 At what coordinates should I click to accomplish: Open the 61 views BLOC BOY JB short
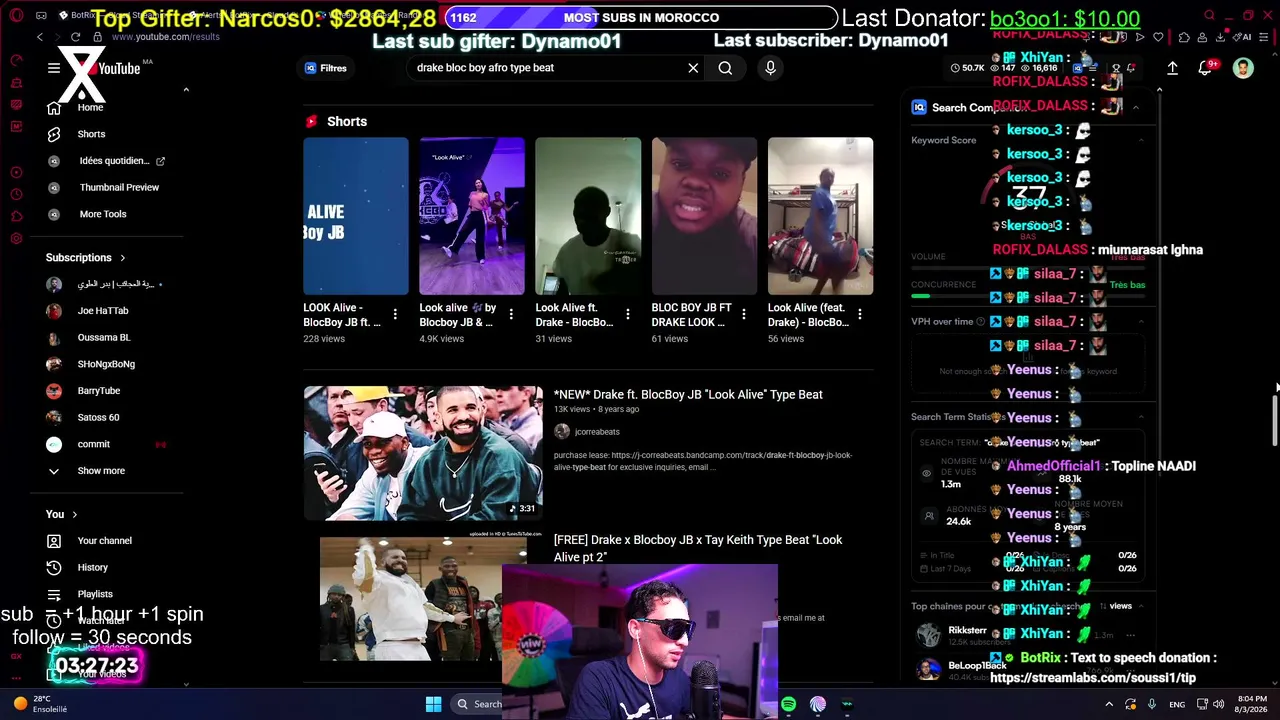coord(704,216)
